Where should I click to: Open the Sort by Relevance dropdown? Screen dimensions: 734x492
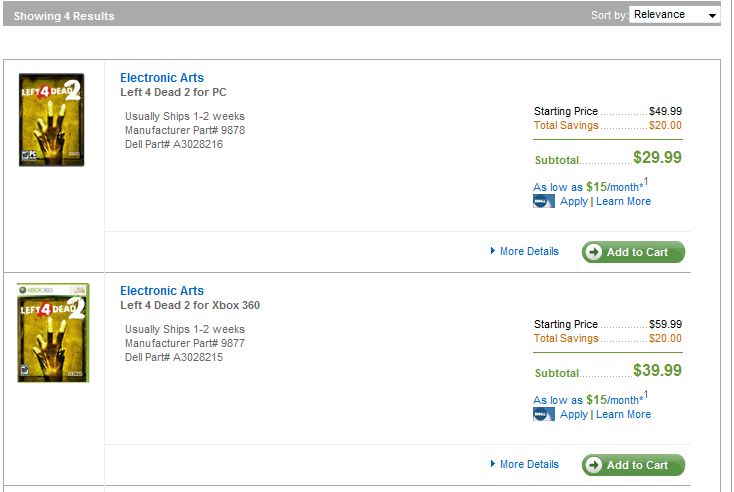(x=675, y=15)
